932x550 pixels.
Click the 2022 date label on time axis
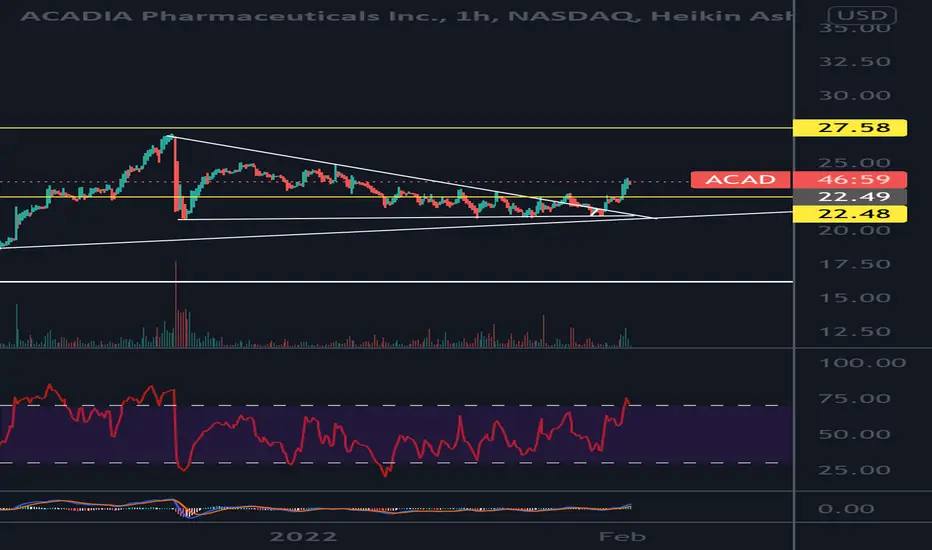click(303, 536)
